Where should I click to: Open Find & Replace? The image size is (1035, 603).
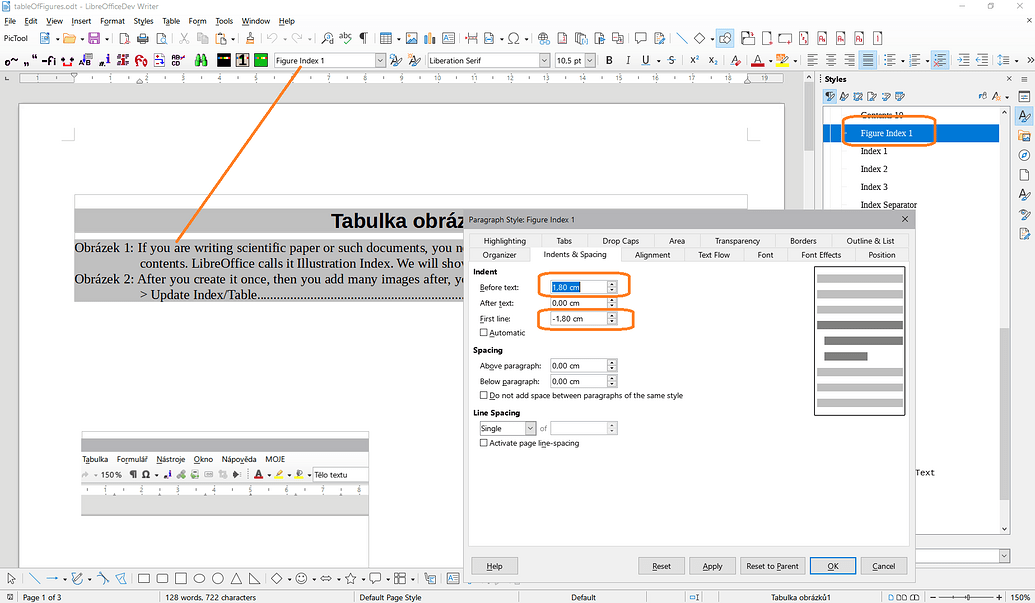tap(325, 37)
